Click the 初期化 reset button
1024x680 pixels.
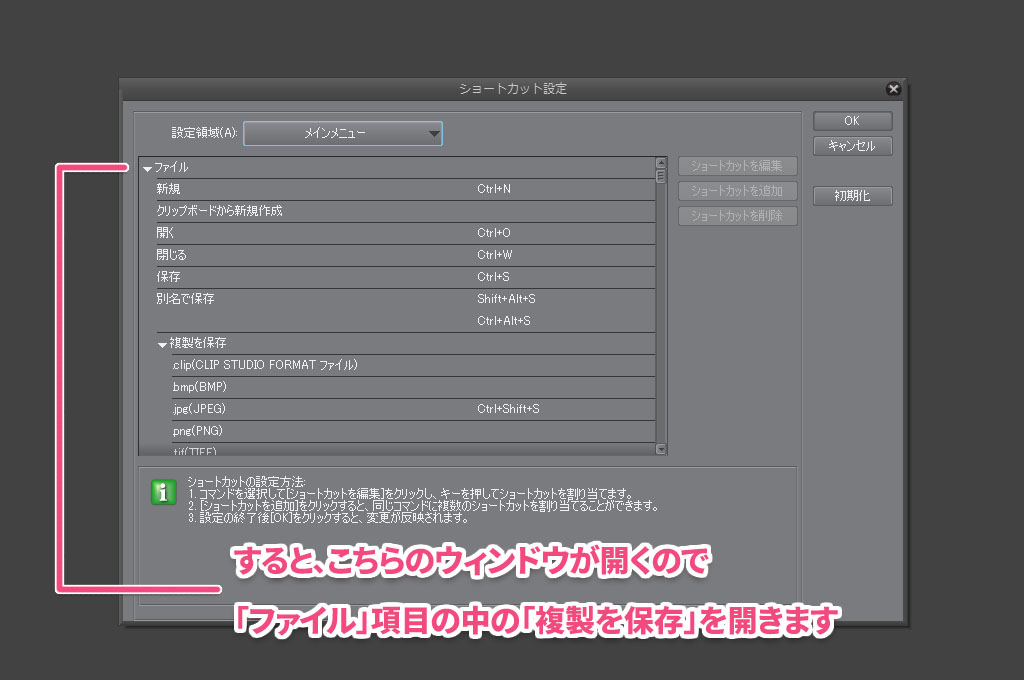(x=852, y=196)
